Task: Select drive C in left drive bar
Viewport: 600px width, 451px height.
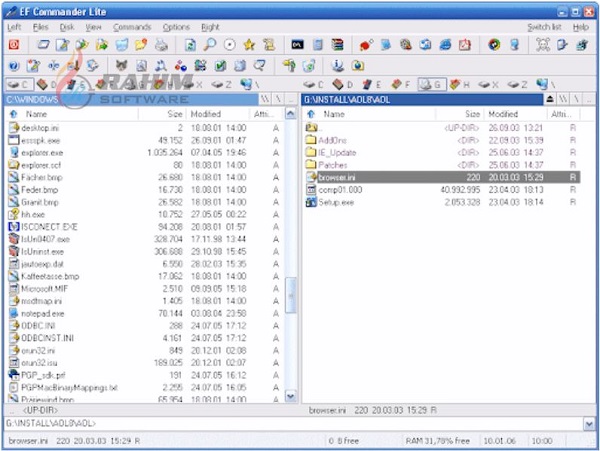Action: (x=19, y=85)
